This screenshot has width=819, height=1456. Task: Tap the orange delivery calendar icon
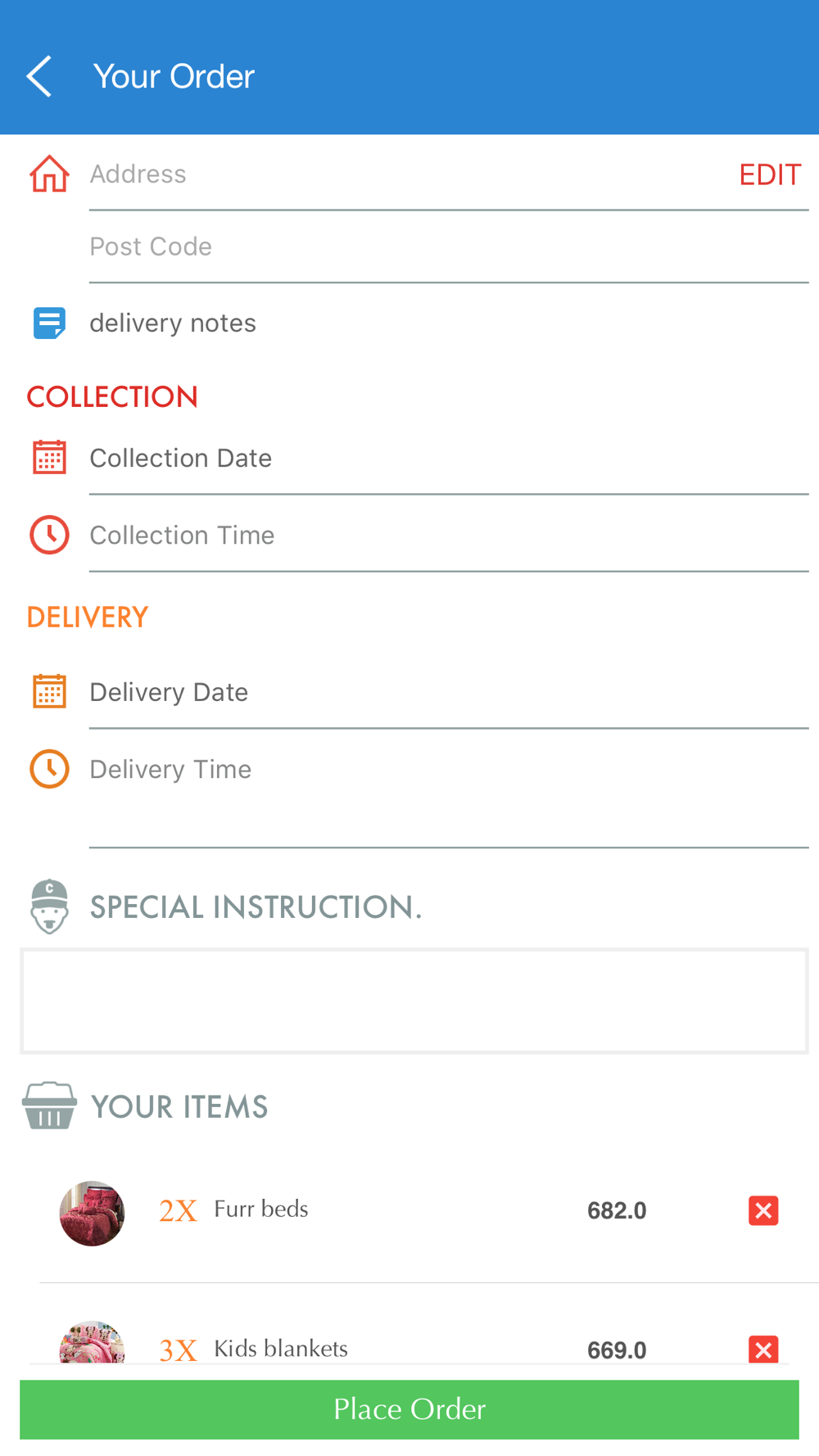49,692
